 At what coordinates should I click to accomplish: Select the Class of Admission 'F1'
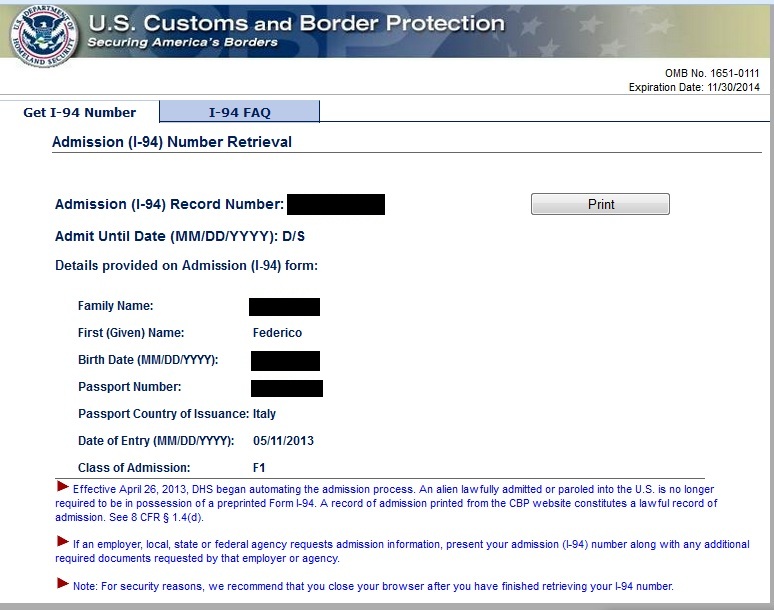259,467
